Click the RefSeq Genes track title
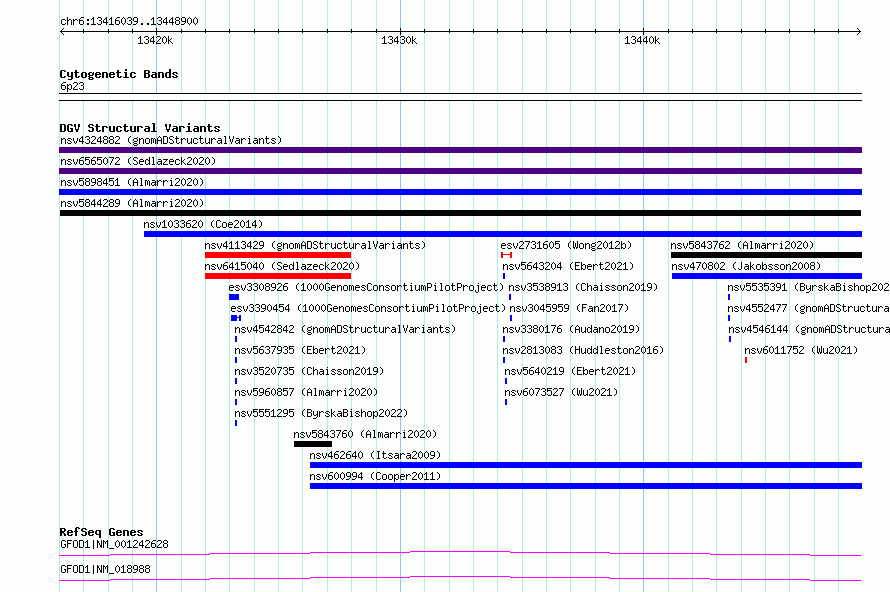890x592 pixels. 101,532
